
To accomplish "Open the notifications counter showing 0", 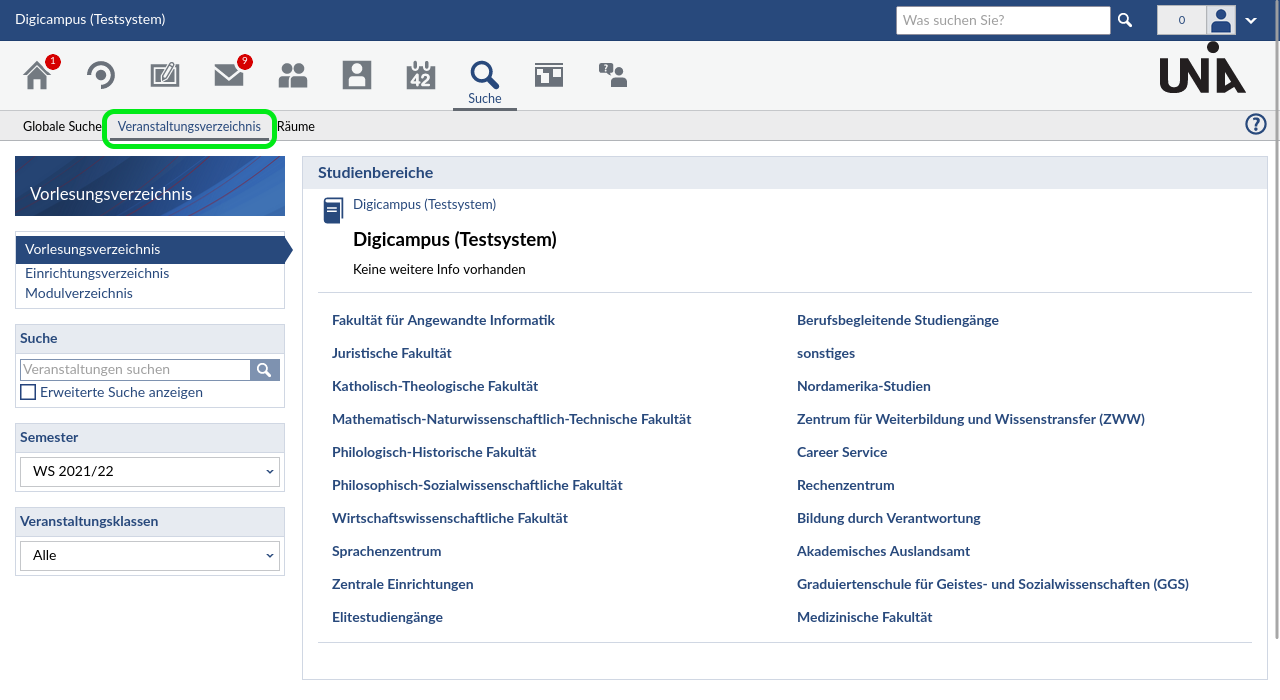I will click(x=1181, y=20).
